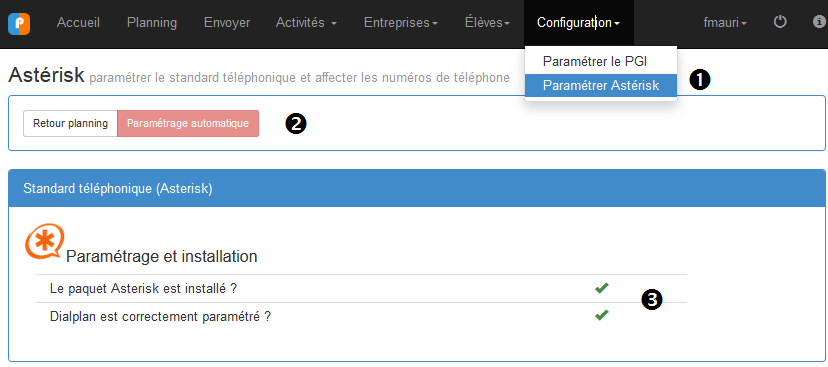Open the Planning navigation item
Viewport: 828px width, 367px height.
coord(152,23)
